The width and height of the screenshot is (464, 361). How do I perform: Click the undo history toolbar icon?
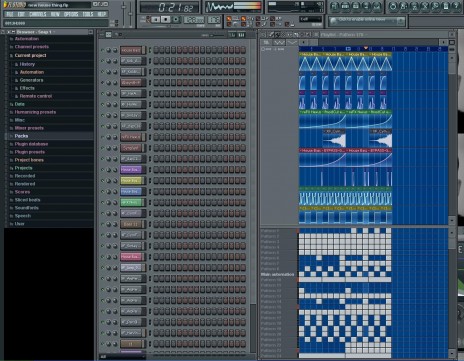pyautogui.click(x=393, y=6)
